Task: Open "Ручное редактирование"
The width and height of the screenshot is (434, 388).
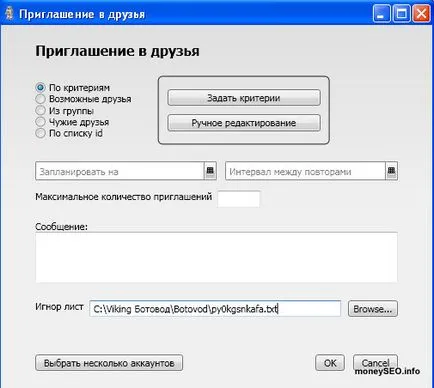Action: point(244,123)
